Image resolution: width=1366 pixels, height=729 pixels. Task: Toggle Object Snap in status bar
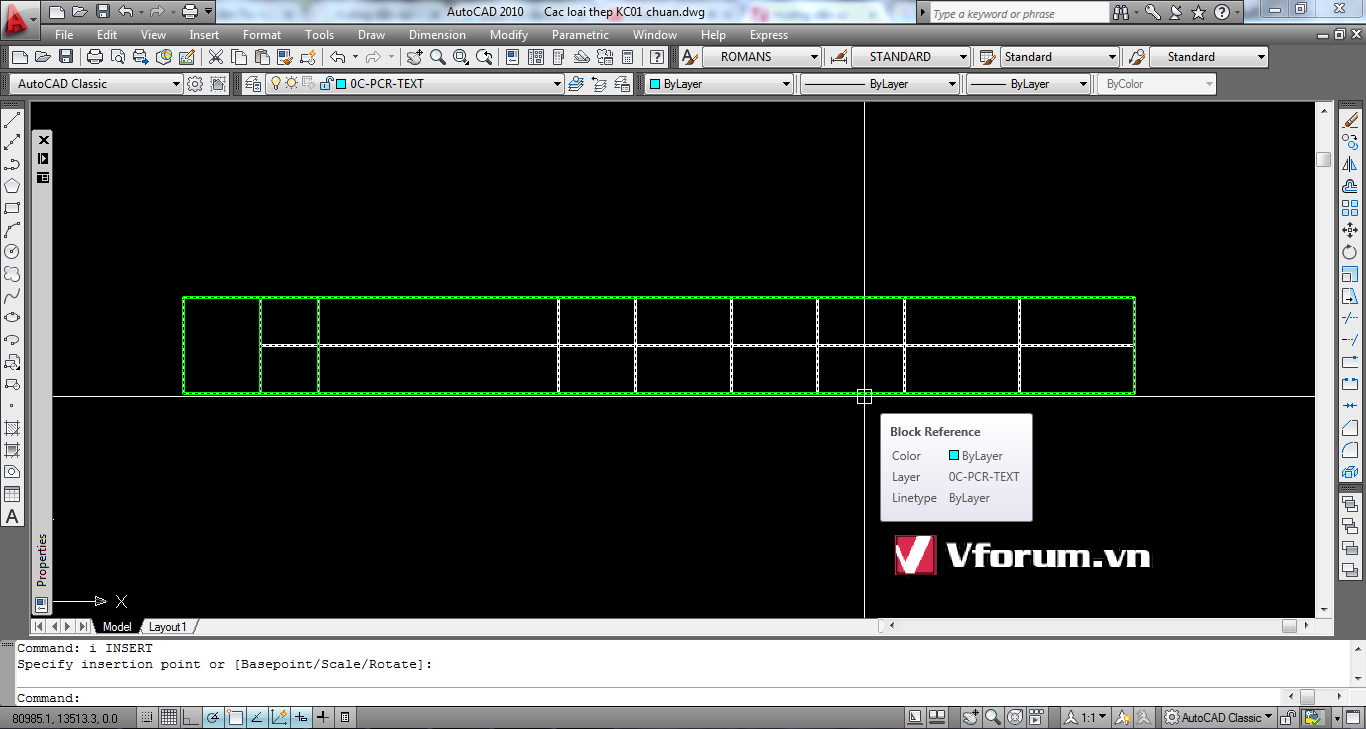click(235, 717)
